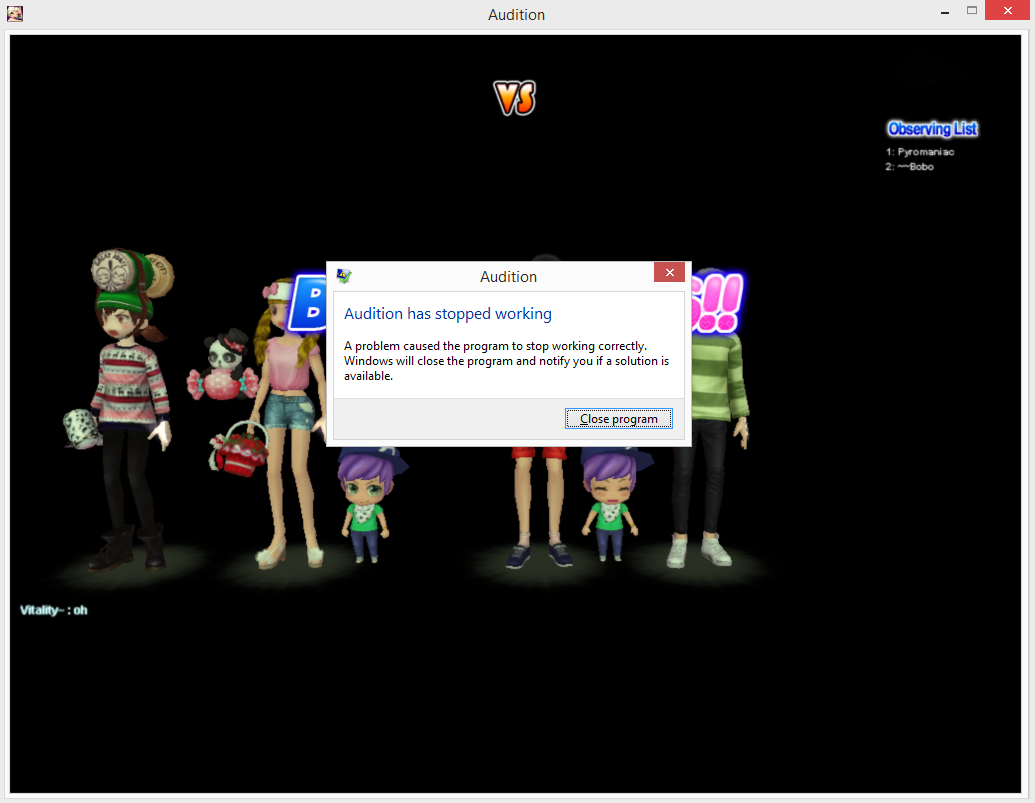Screen dimensions: 1035x803
Task: Click the Close program button
Action: click(618, 418)
